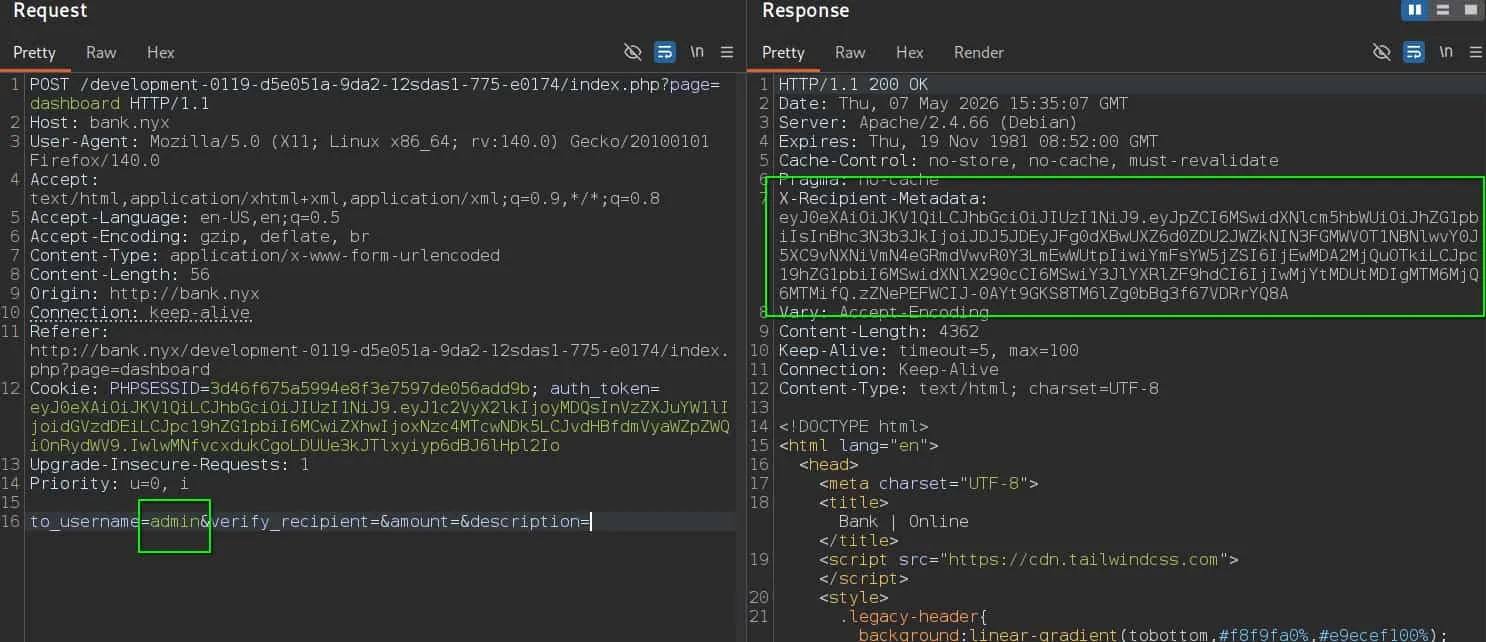Switch Response view to Pretty tab

pyautogui.click(x=783, y=52)
